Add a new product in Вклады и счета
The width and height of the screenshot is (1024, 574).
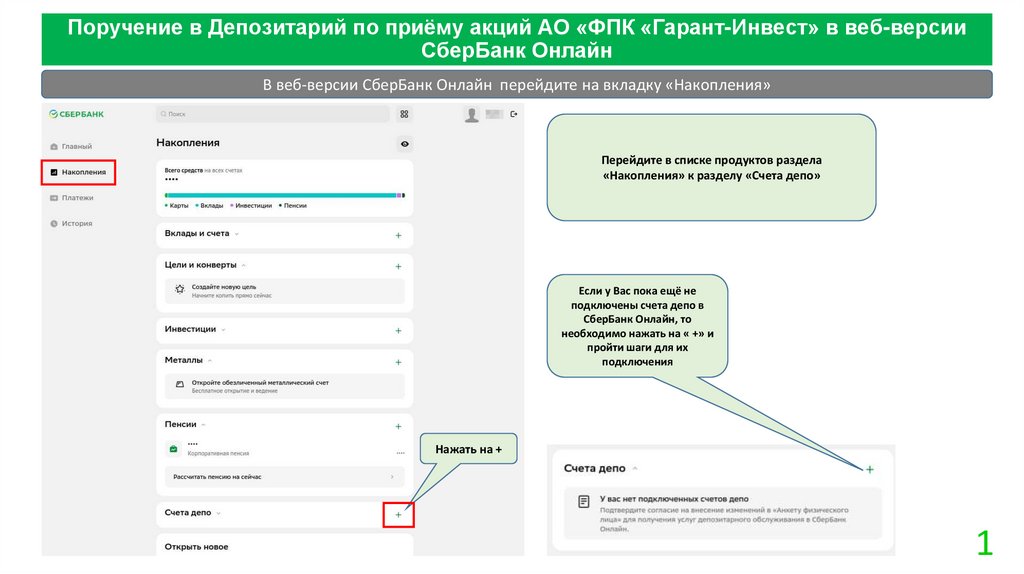click(398, 235)
